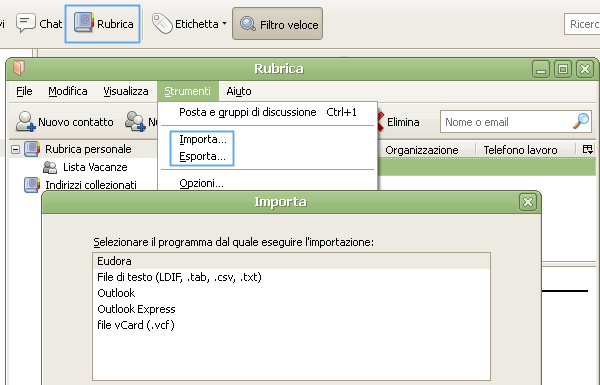Choose Esporta... from Strumenti menu
Screen dimensions: 600x385
click(202, 157)
